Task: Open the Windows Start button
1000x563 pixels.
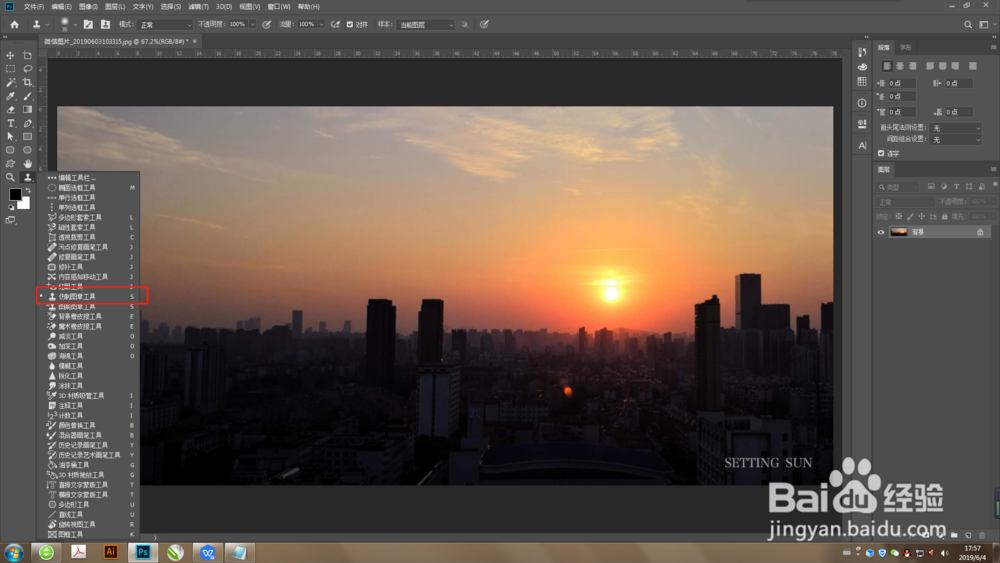Action: (x=13, y=552)
